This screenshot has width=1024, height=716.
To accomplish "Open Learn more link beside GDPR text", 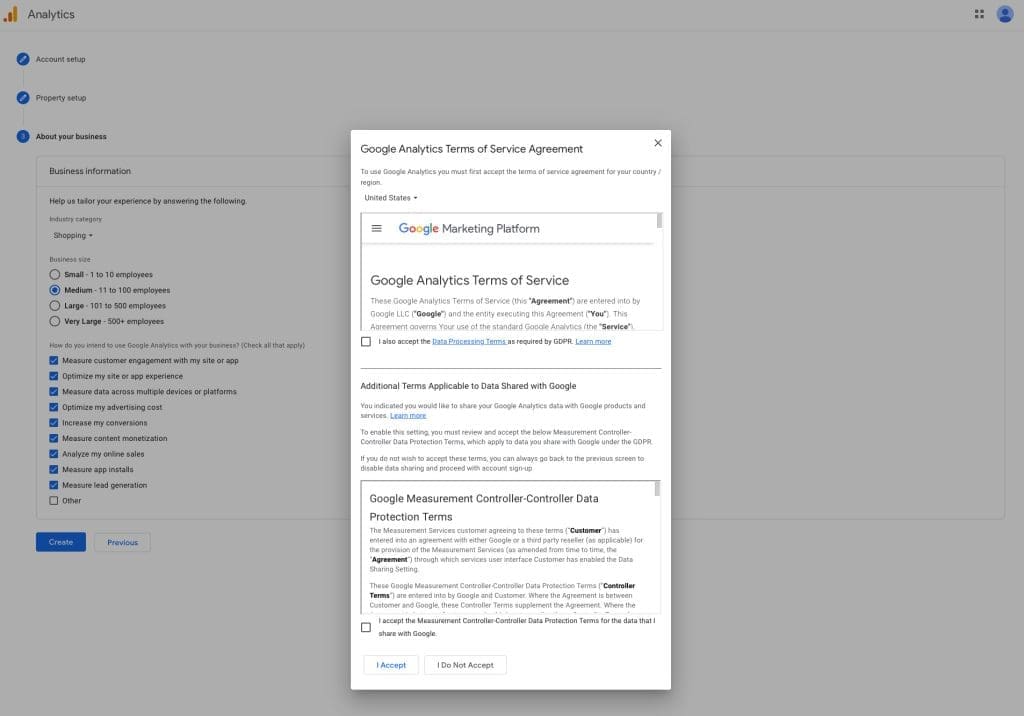I will pos(593,342).
